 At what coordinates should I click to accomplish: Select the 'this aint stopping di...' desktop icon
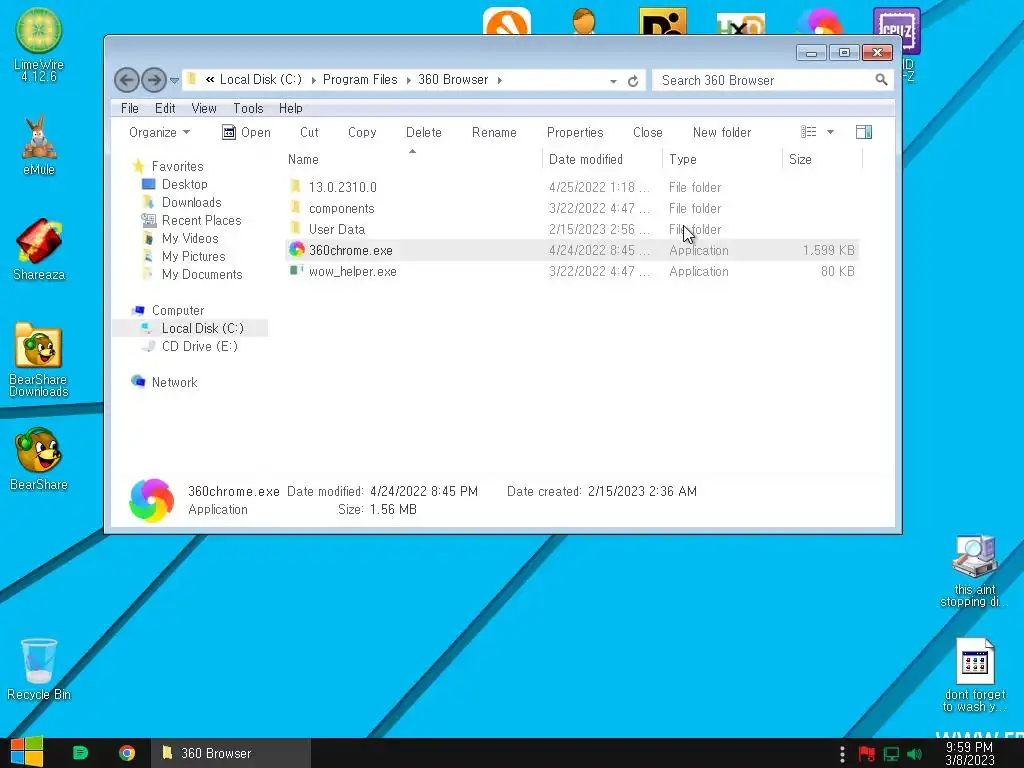[974, 571]
